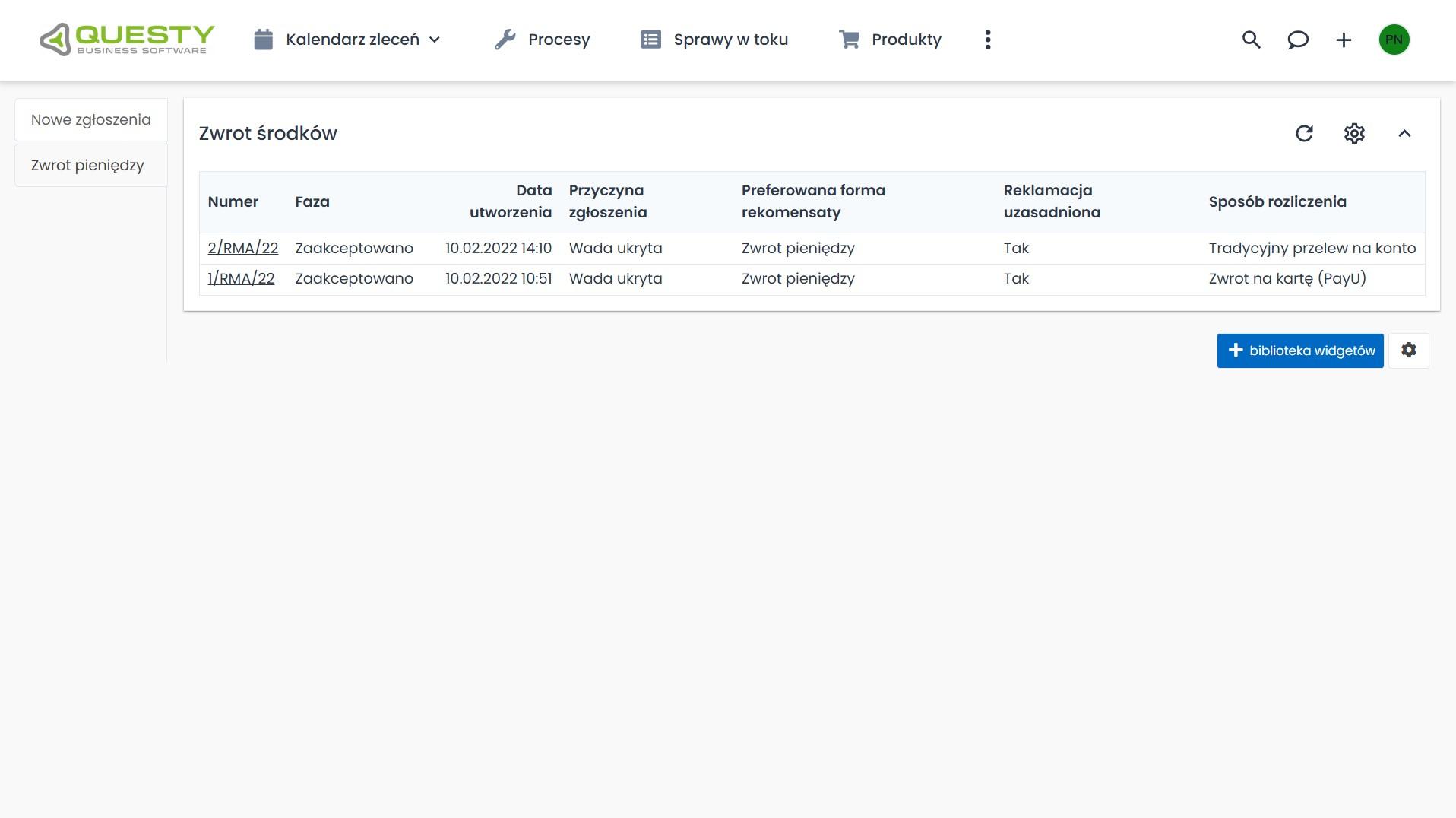Click the Zwrot środków widget title

click(268, 133)
